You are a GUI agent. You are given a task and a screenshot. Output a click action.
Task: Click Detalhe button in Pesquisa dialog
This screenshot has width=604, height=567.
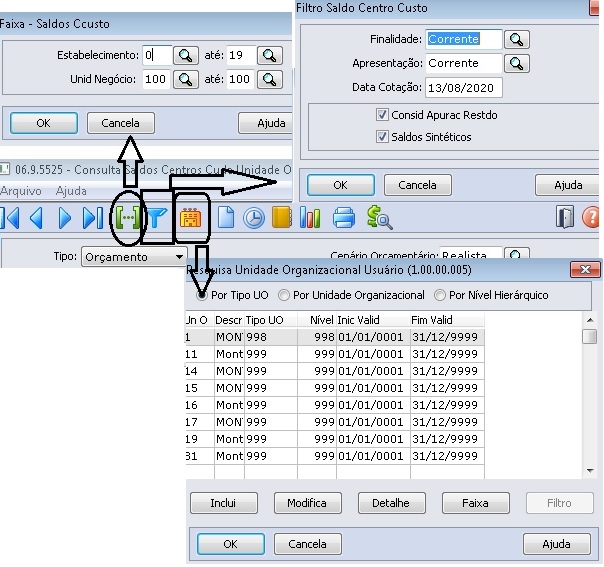tap(391, 503)
